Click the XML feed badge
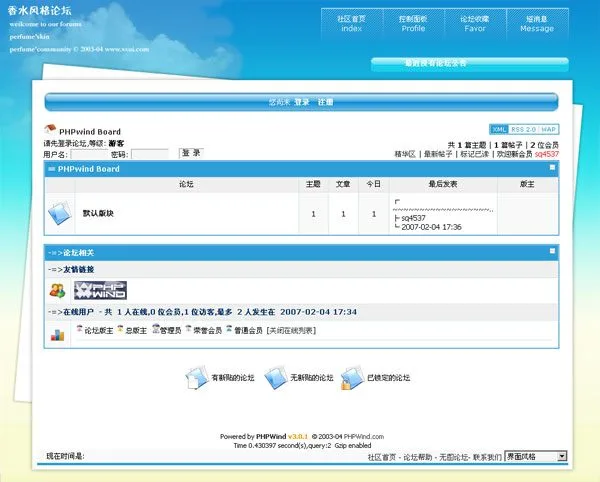 (499, 129)
